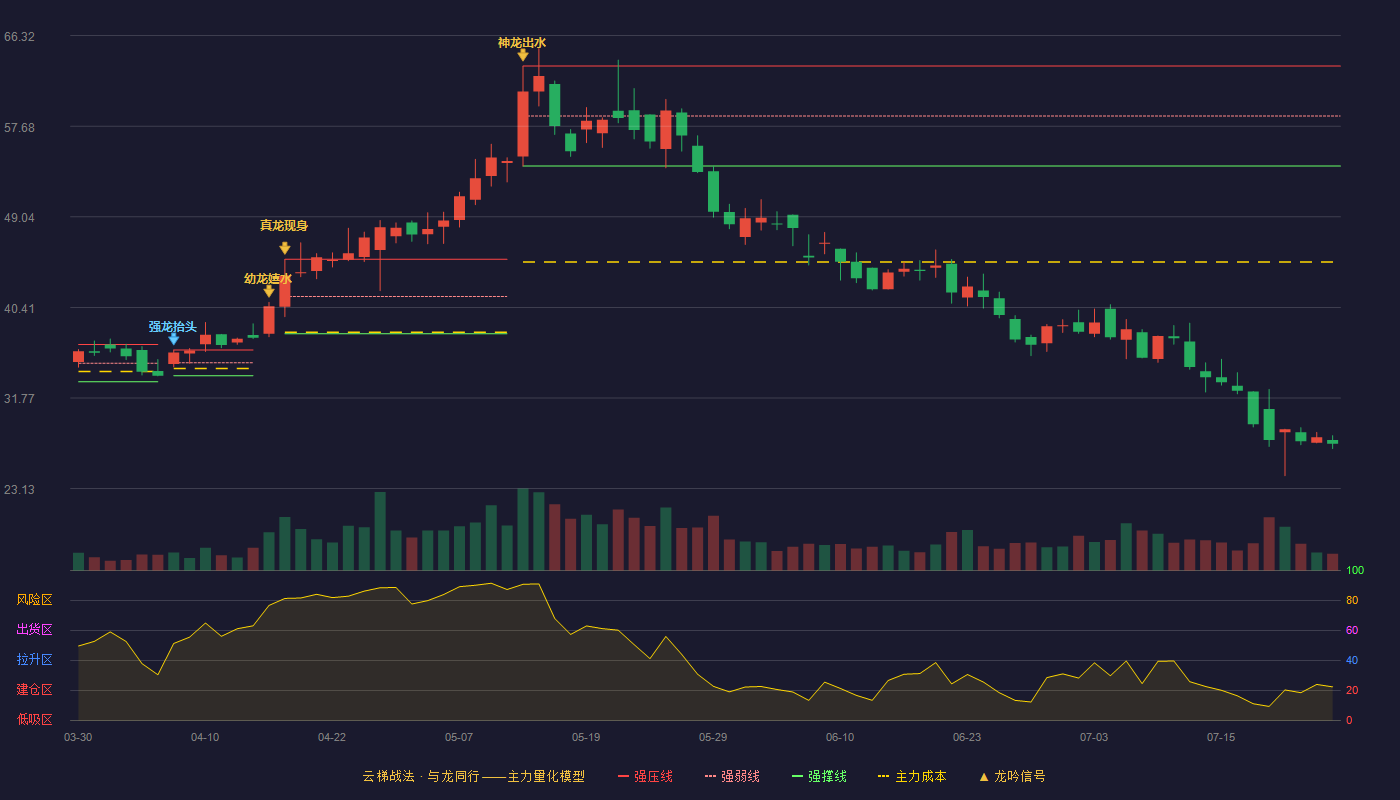Click the green dash marker beside 强撑线
The height and width of the screenshot is (800, 1400).
798,776
